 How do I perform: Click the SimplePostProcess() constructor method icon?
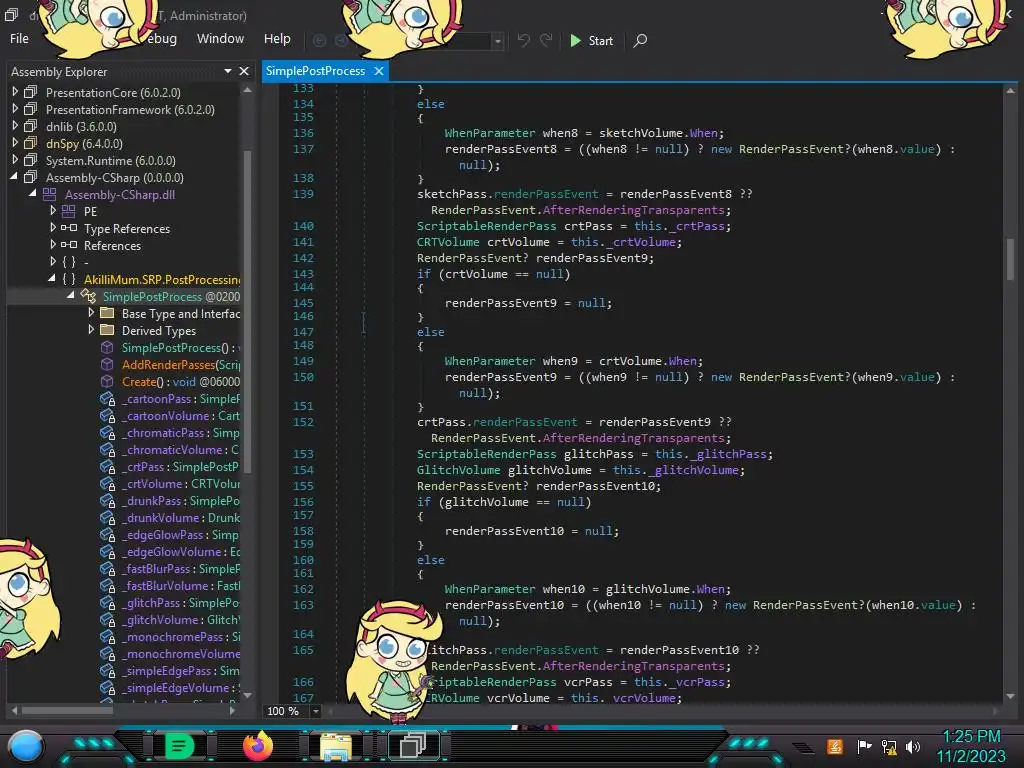pos(107,347)
